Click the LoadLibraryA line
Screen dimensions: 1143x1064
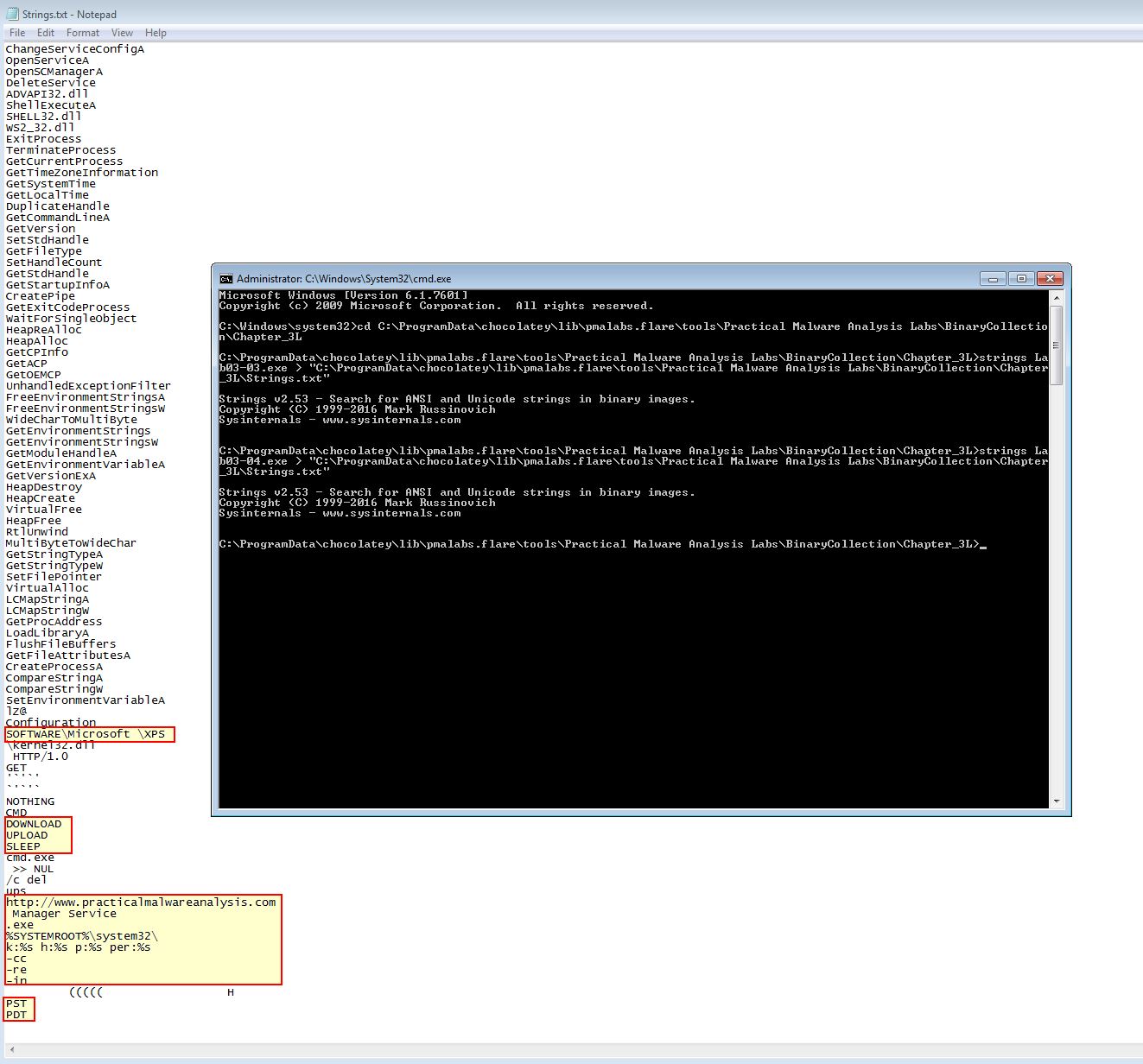[48, 633]
